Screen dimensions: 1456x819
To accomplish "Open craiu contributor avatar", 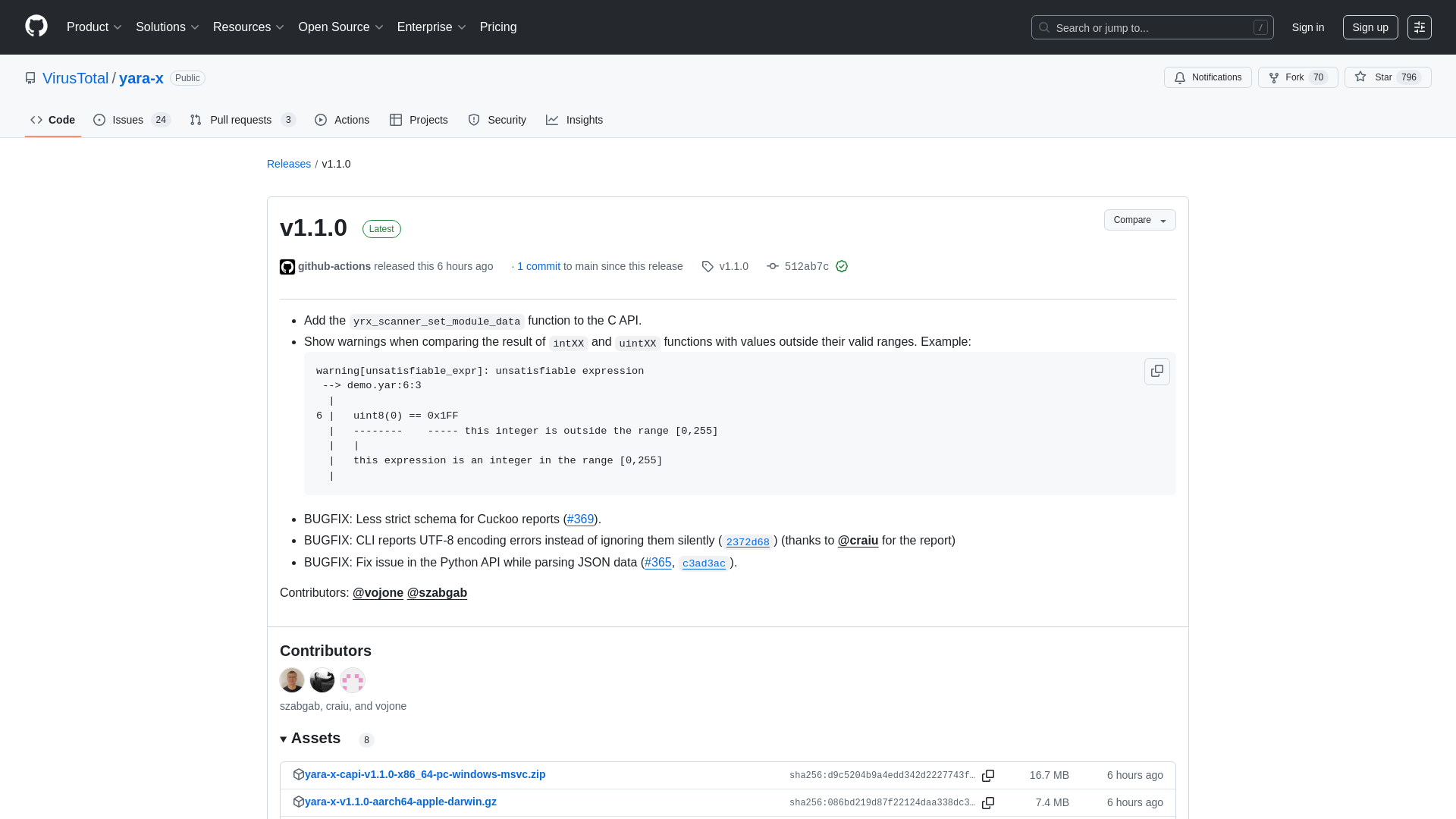I will (322, 680).
